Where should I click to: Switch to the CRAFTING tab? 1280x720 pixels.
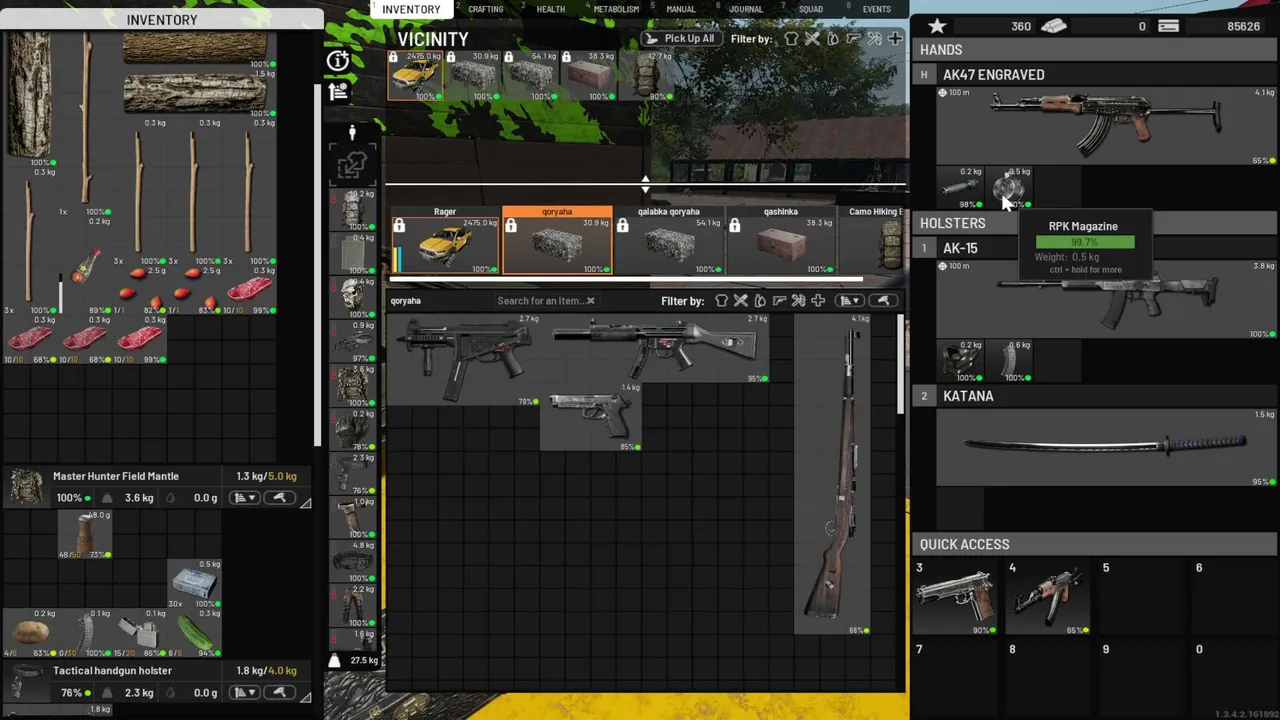pos(486,9)
